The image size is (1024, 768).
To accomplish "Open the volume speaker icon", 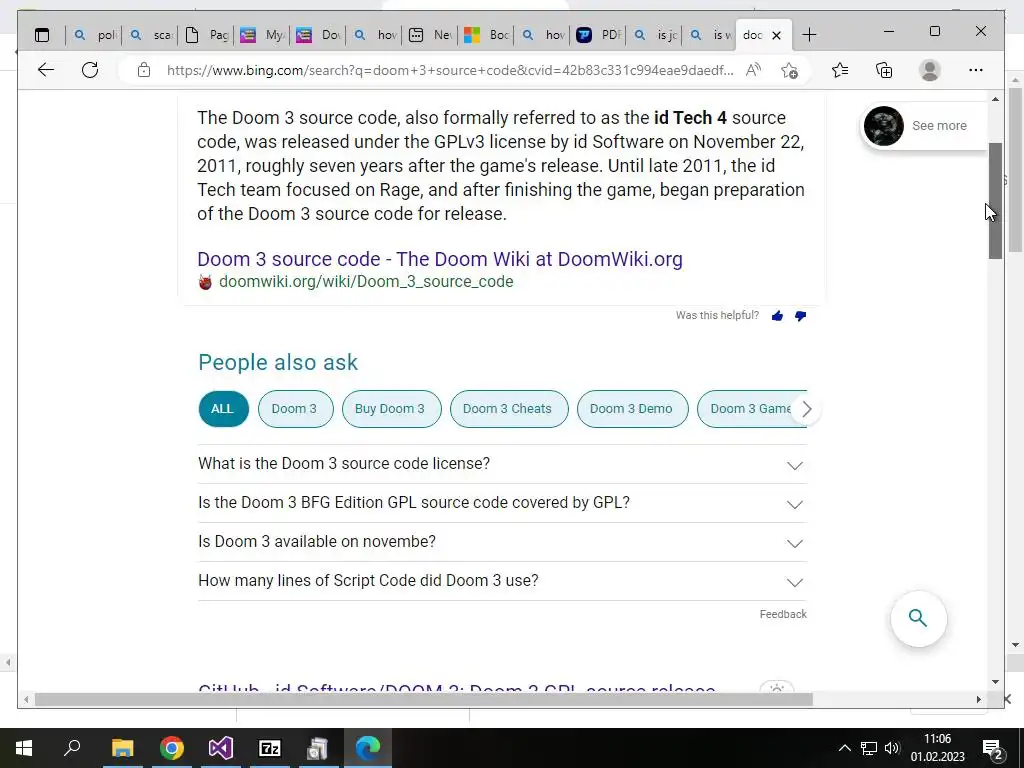I will coord(891,748).
